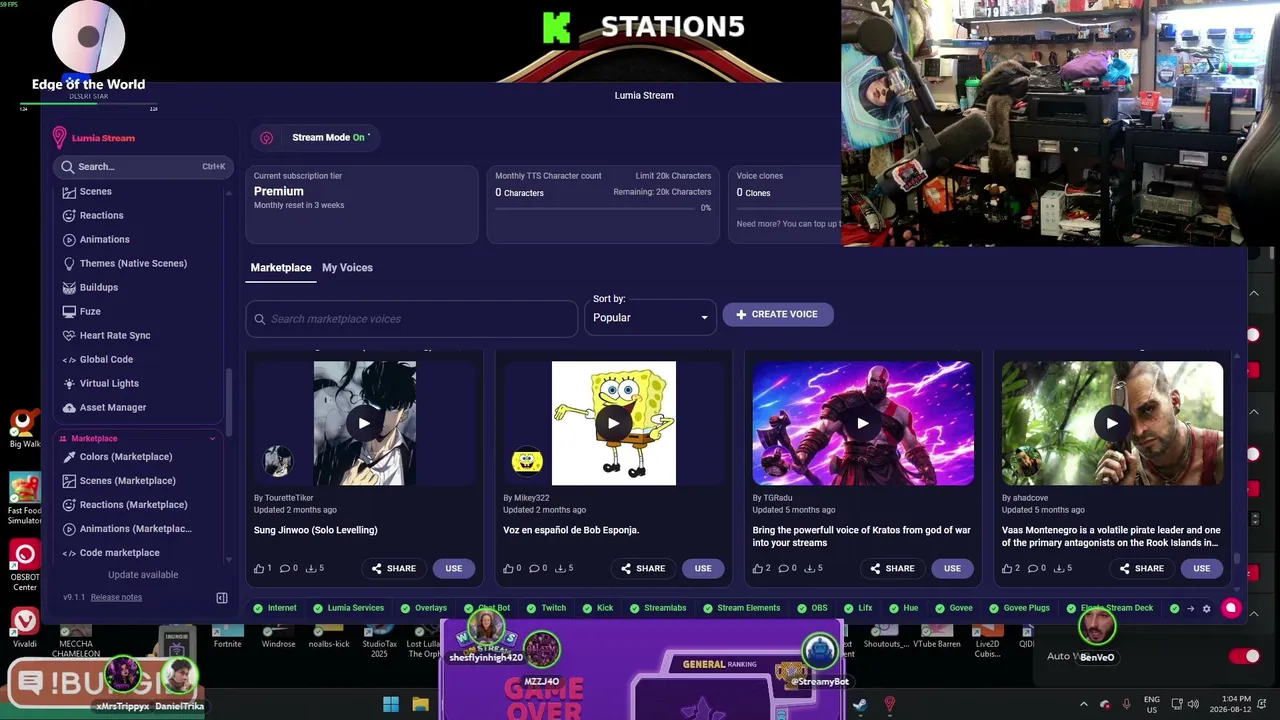Toggle the Lumia Services status indicator
This screenshot has width=1280, height=720.
coord(348,608)
